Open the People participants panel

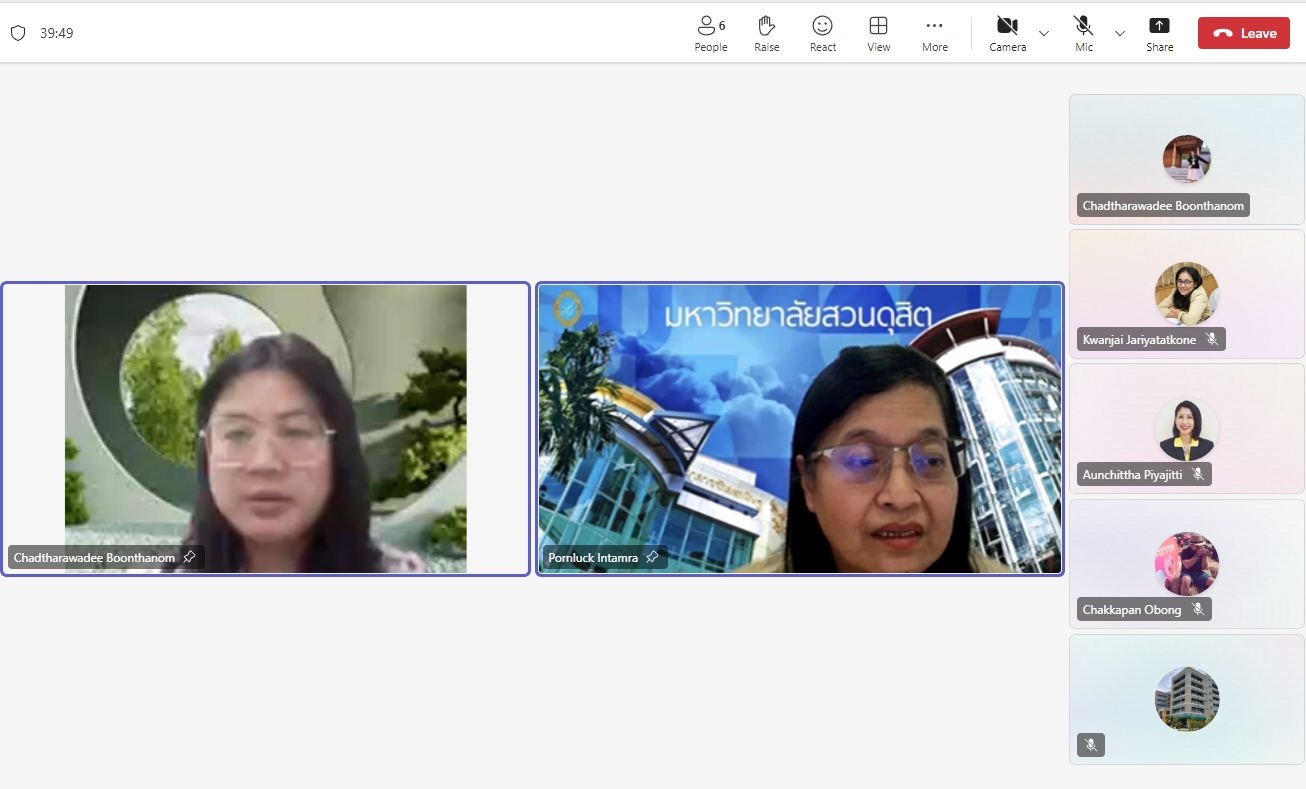pos(710,33)
